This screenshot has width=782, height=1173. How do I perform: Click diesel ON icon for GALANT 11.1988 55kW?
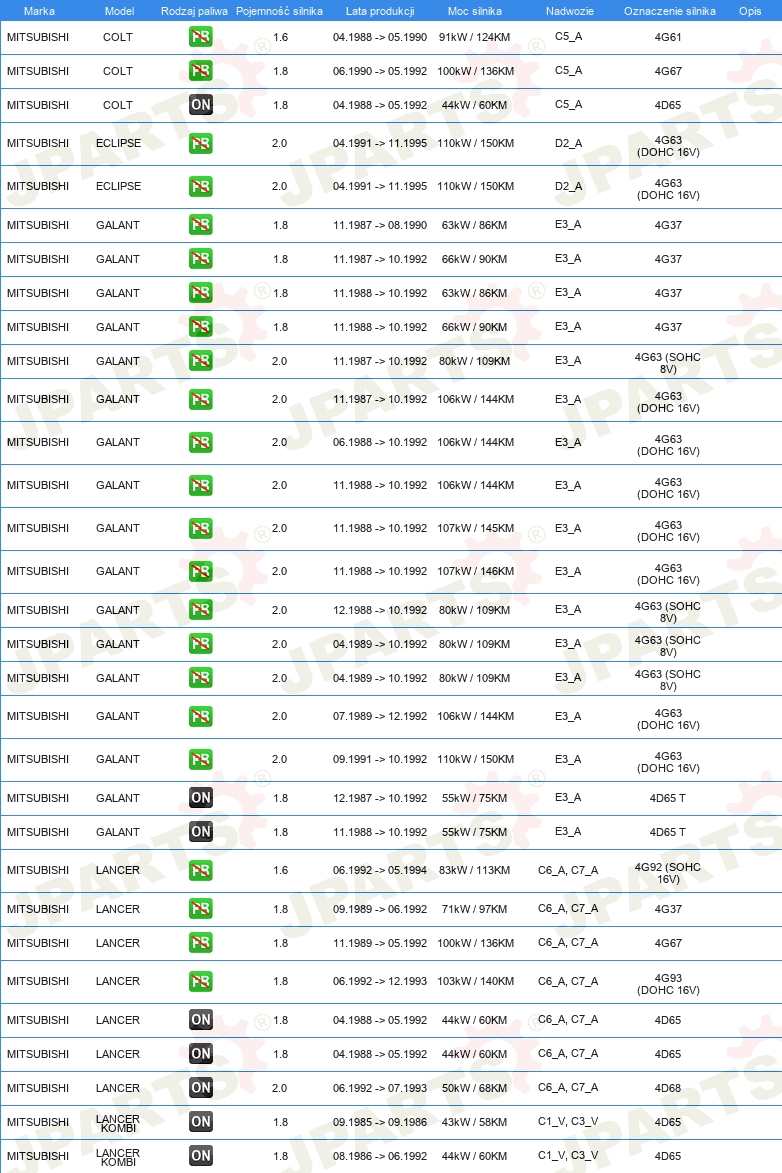point(201,832)
